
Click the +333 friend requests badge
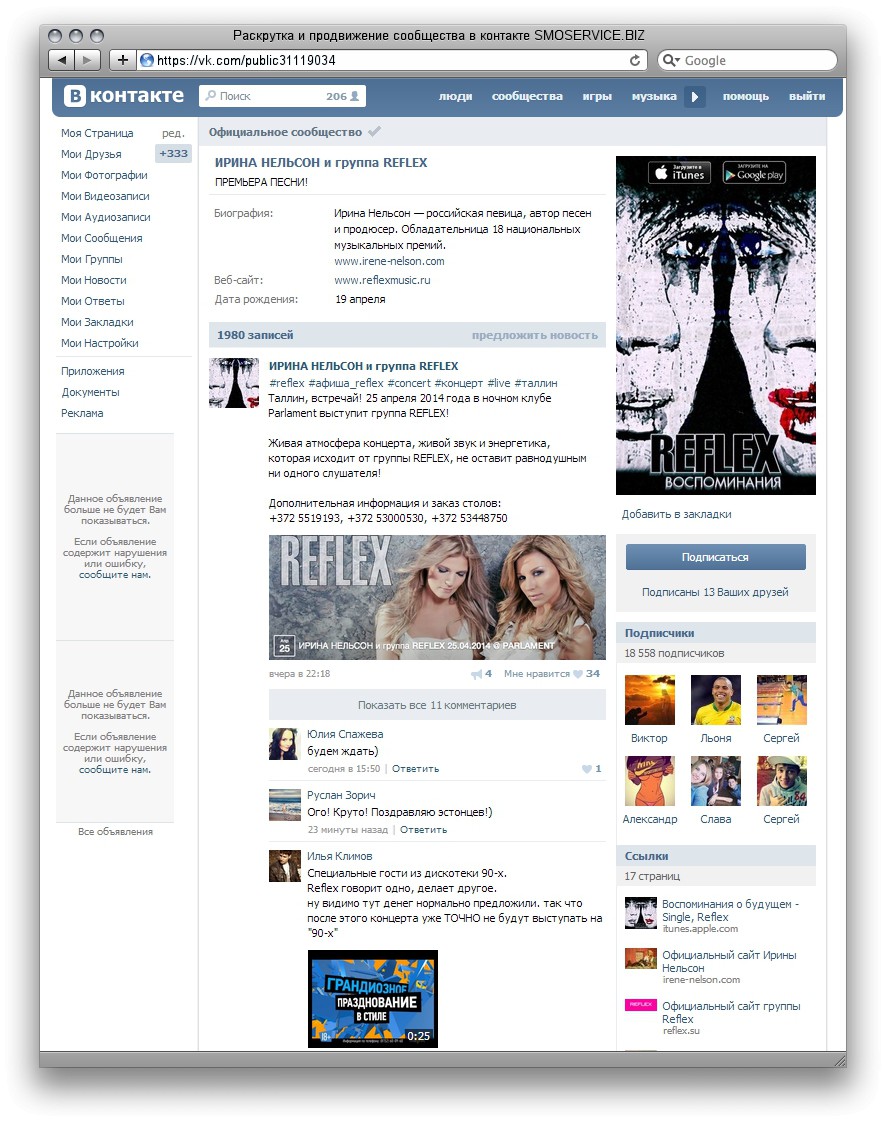pos(174,153)
